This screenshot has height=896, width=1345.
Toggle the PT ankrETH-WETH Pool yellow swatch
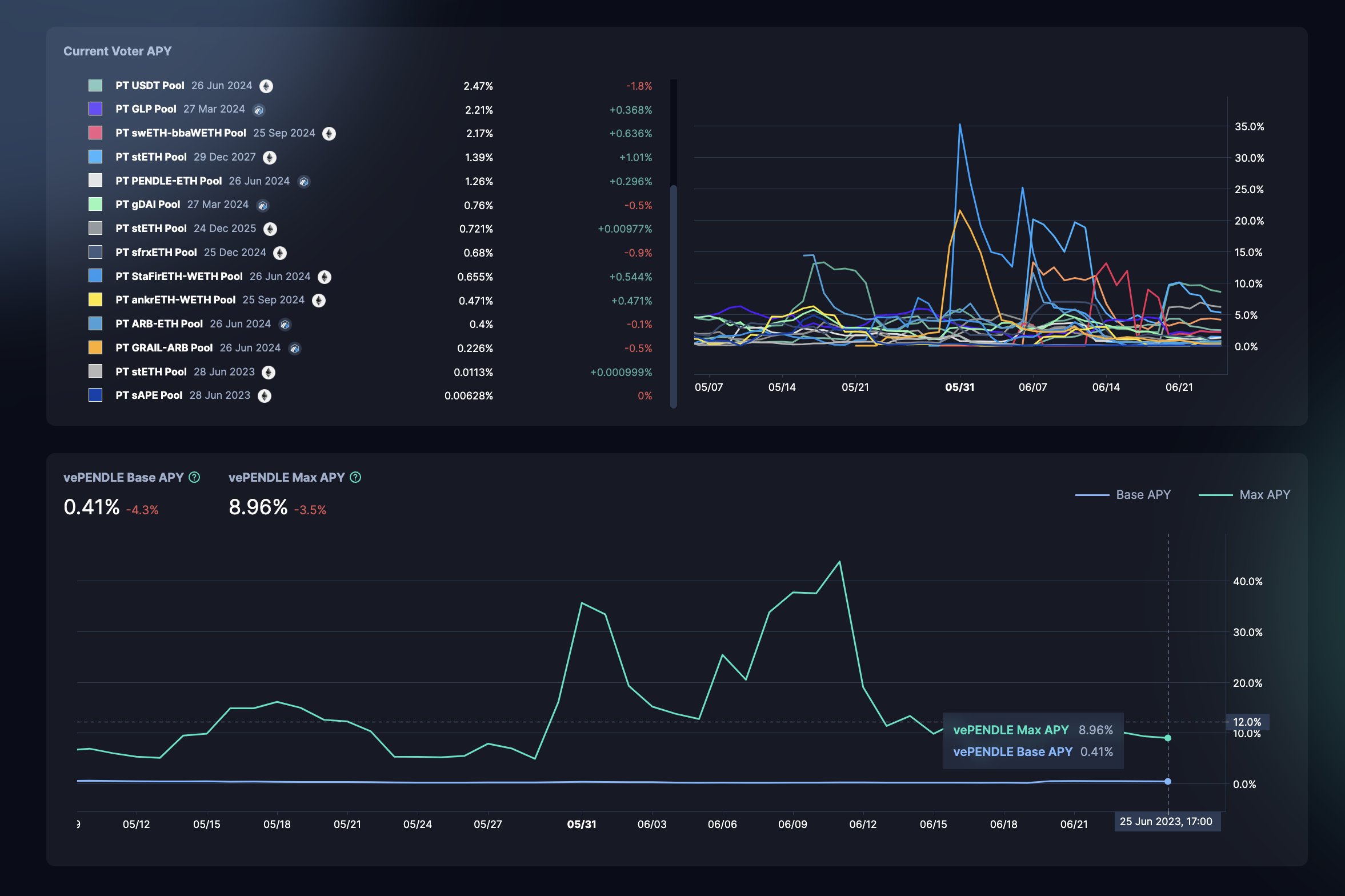95,300
